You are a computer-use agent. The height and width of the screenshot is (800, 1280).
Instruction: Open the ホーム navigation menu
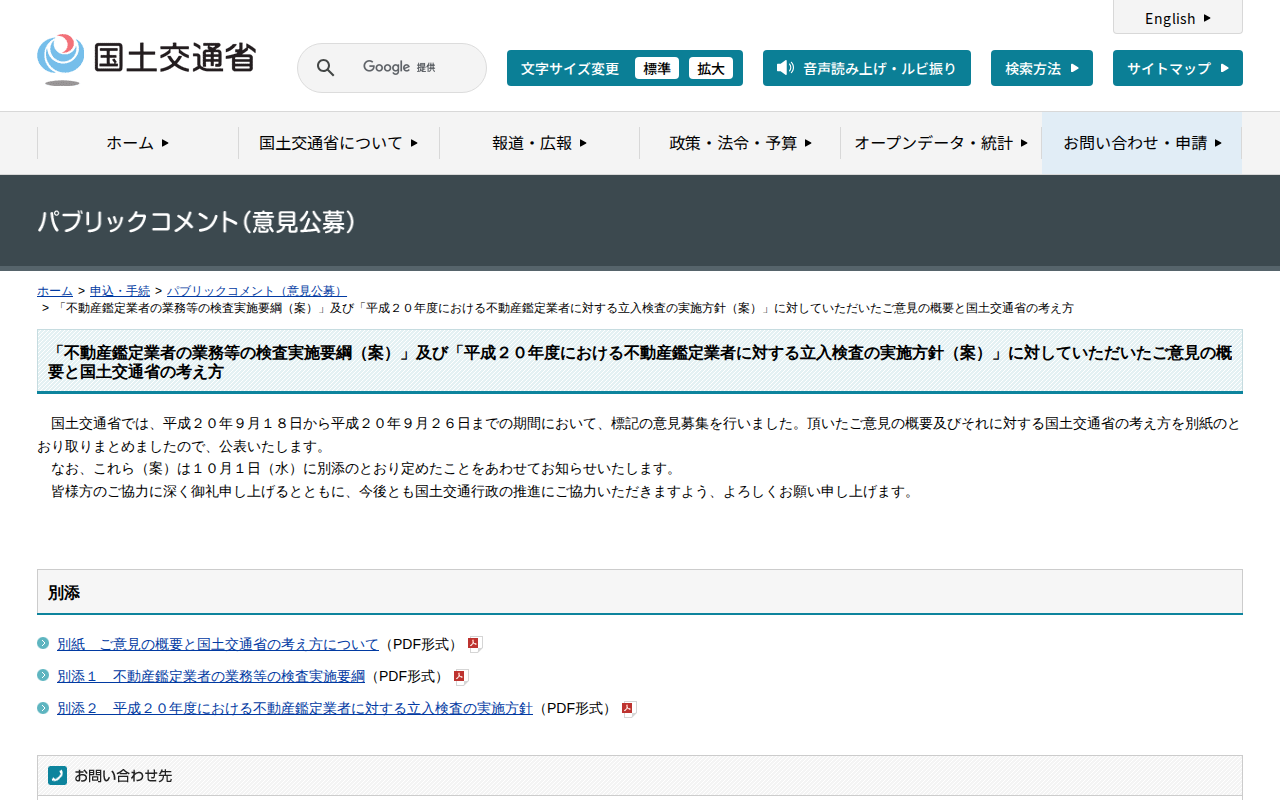138,143
